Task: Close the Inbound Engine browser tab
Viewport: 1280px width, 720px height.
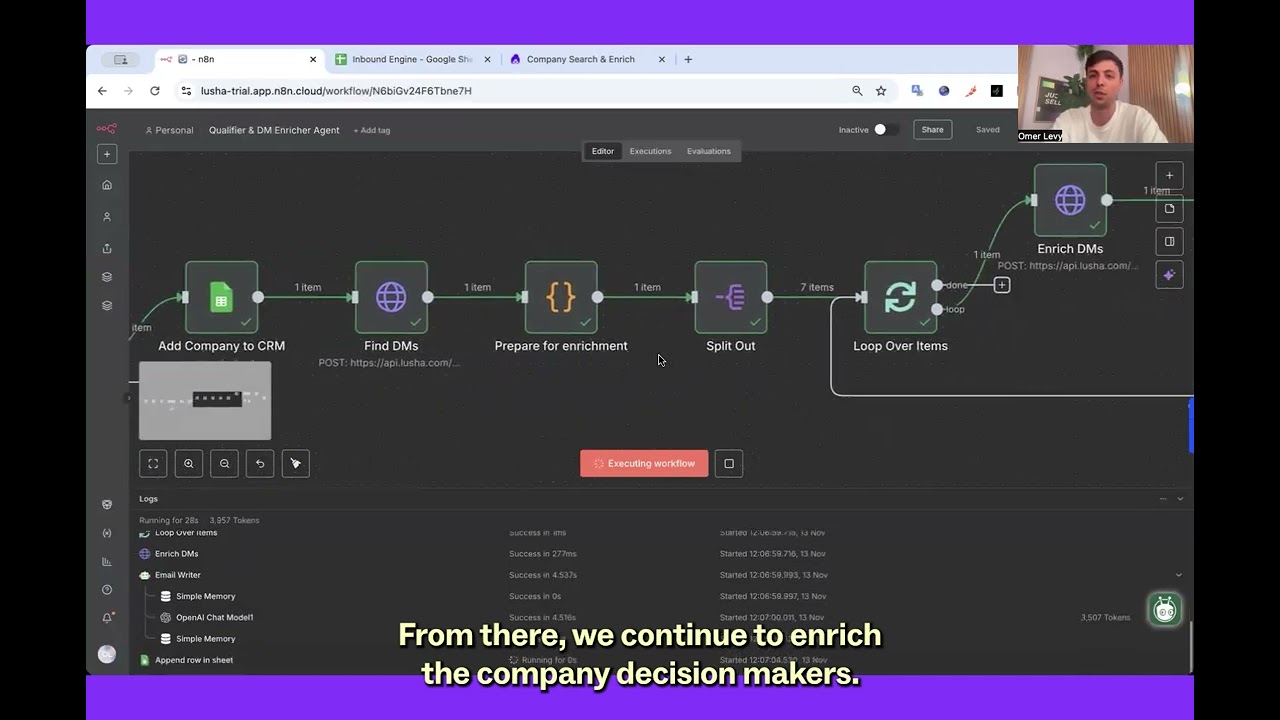Action: tap(488, 59)
